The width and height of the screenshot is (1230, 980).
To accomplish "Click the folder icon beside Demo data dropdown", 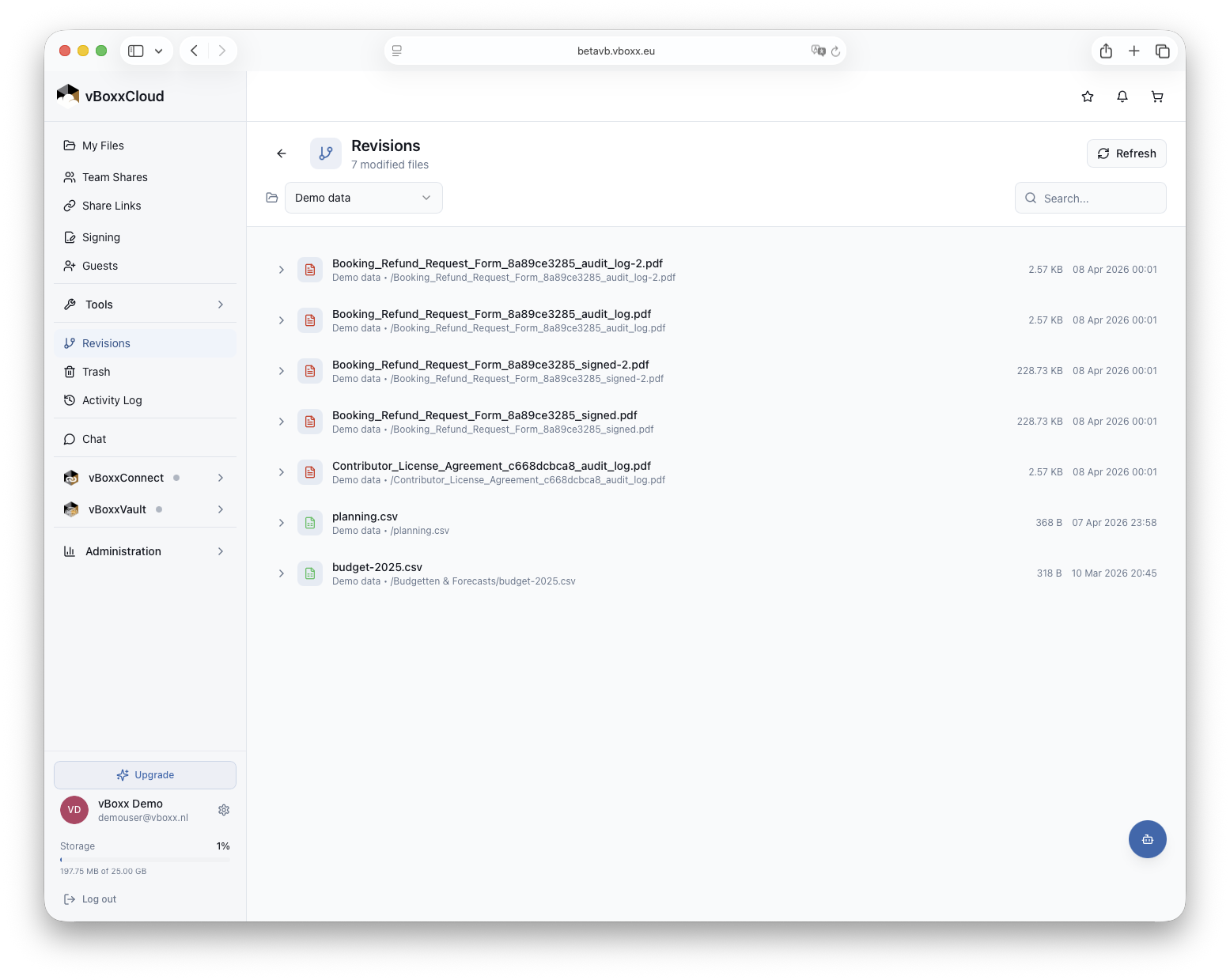I will click(x=272, y=198).
